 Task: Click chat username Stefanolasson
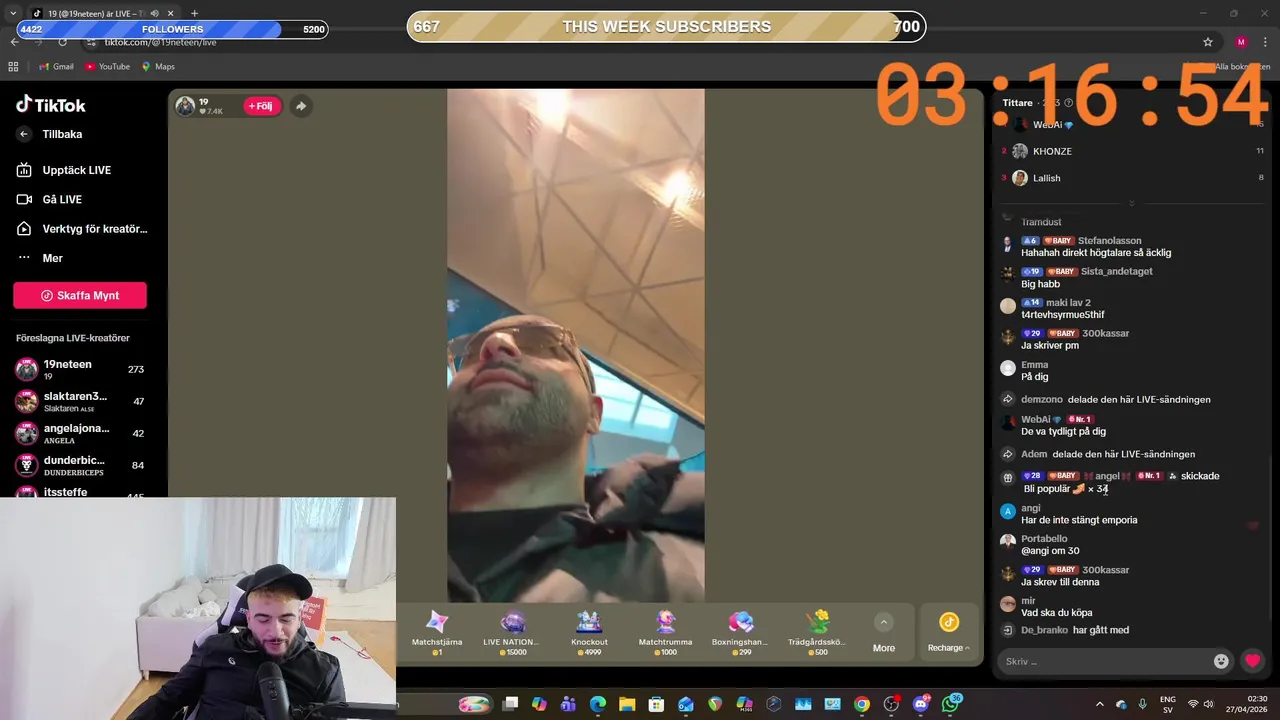1109,241
